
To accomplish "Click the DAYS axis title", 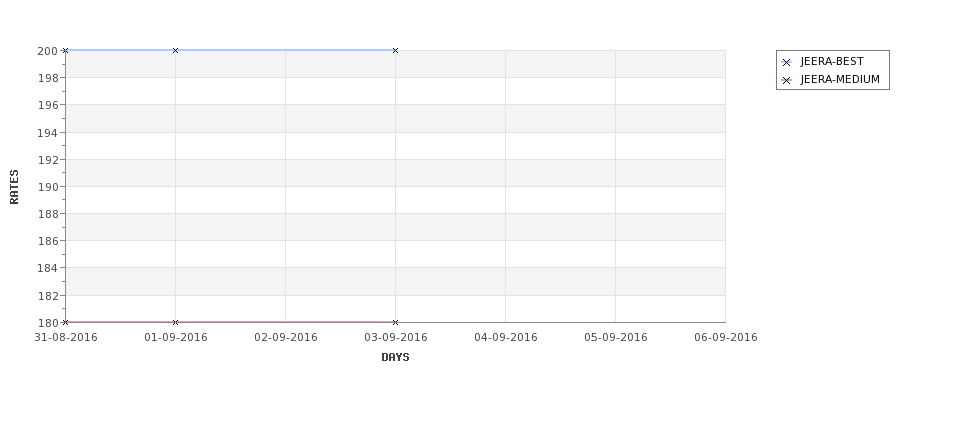I will (x=395, y=357).
